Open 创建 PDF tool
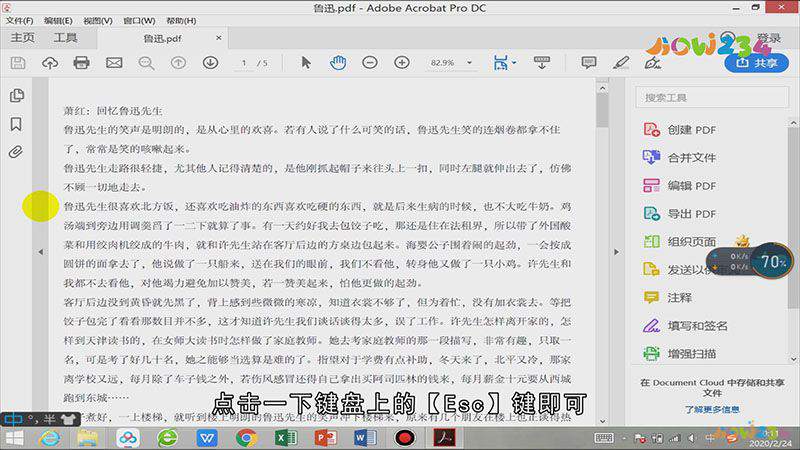This screenshot has height=450, width=800. click(x=680, y=130)
